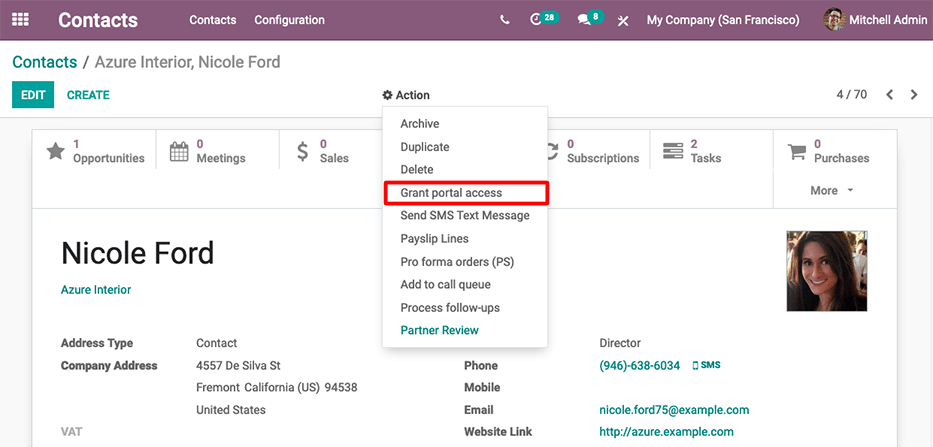This screenshot has width=933, height=447.
Task: Open the Configuration menu
Action: [x=289, y=20]
